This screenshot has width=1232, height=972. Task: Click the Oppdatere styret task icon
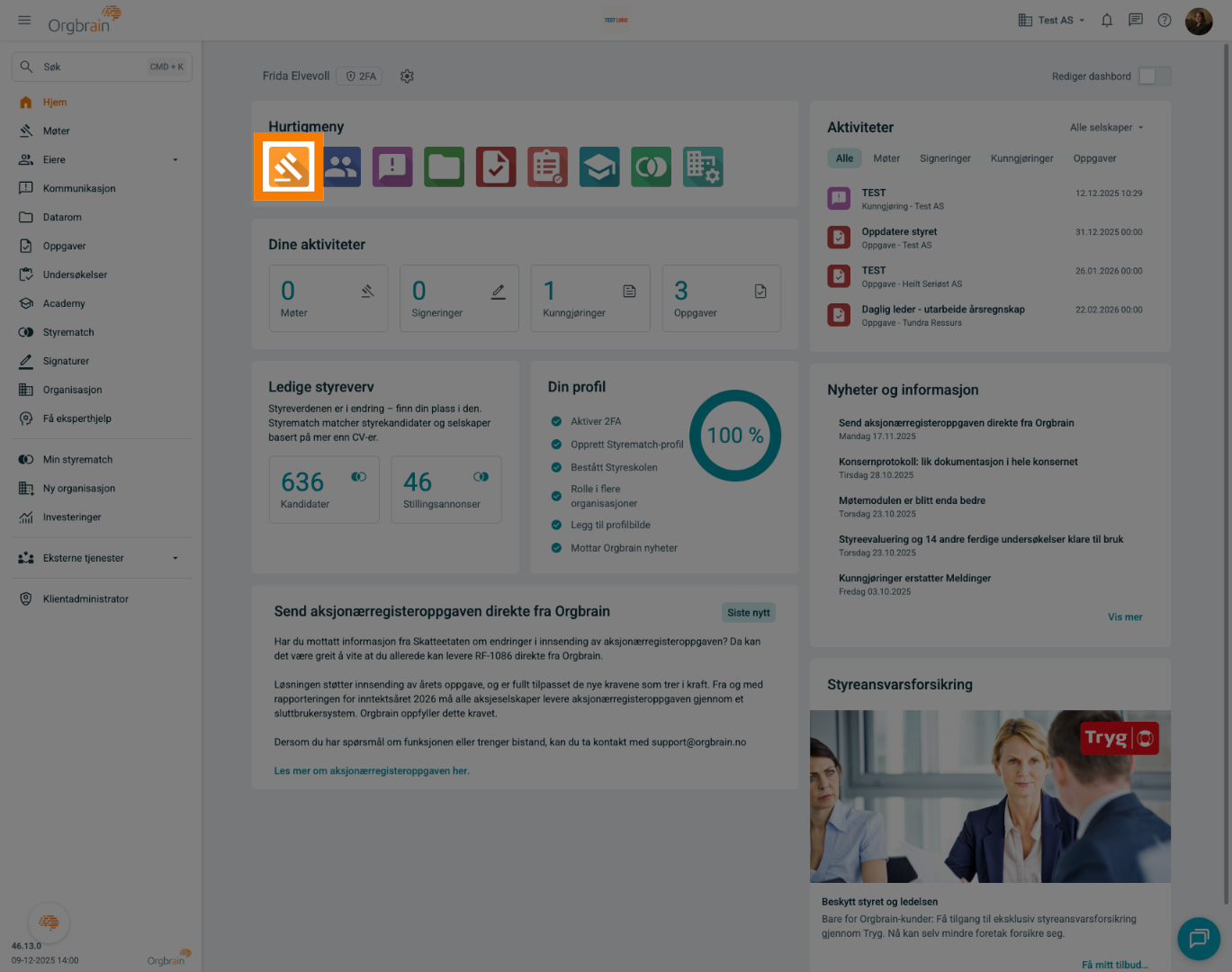point(839,237)
